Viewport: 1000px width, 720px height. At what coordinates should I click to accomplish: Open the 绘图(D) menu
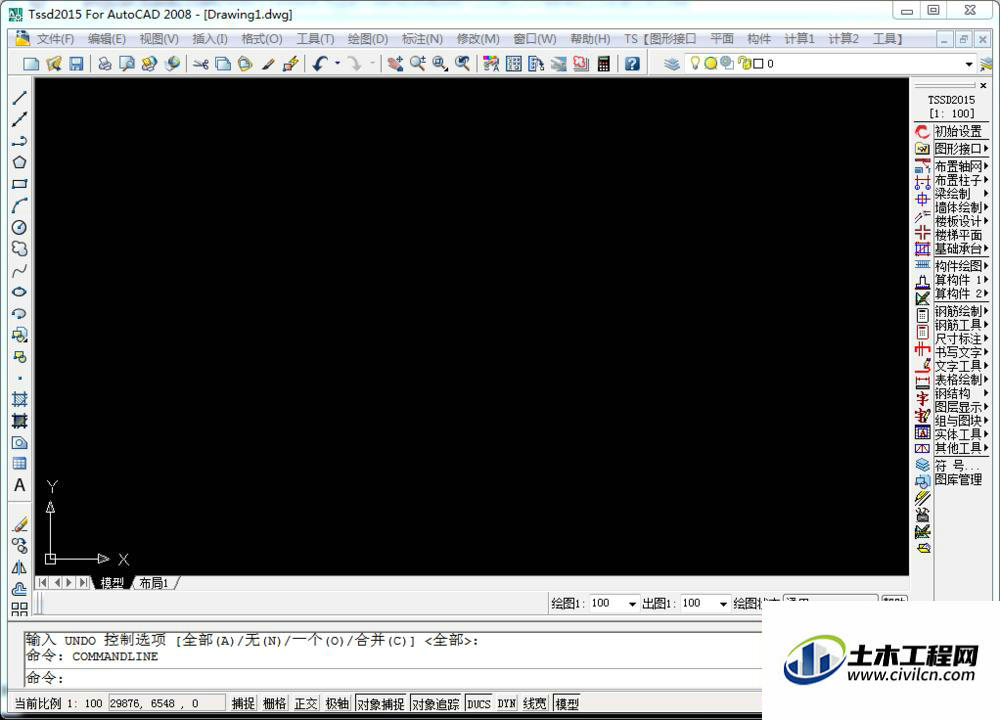click(x=367, y=39)
